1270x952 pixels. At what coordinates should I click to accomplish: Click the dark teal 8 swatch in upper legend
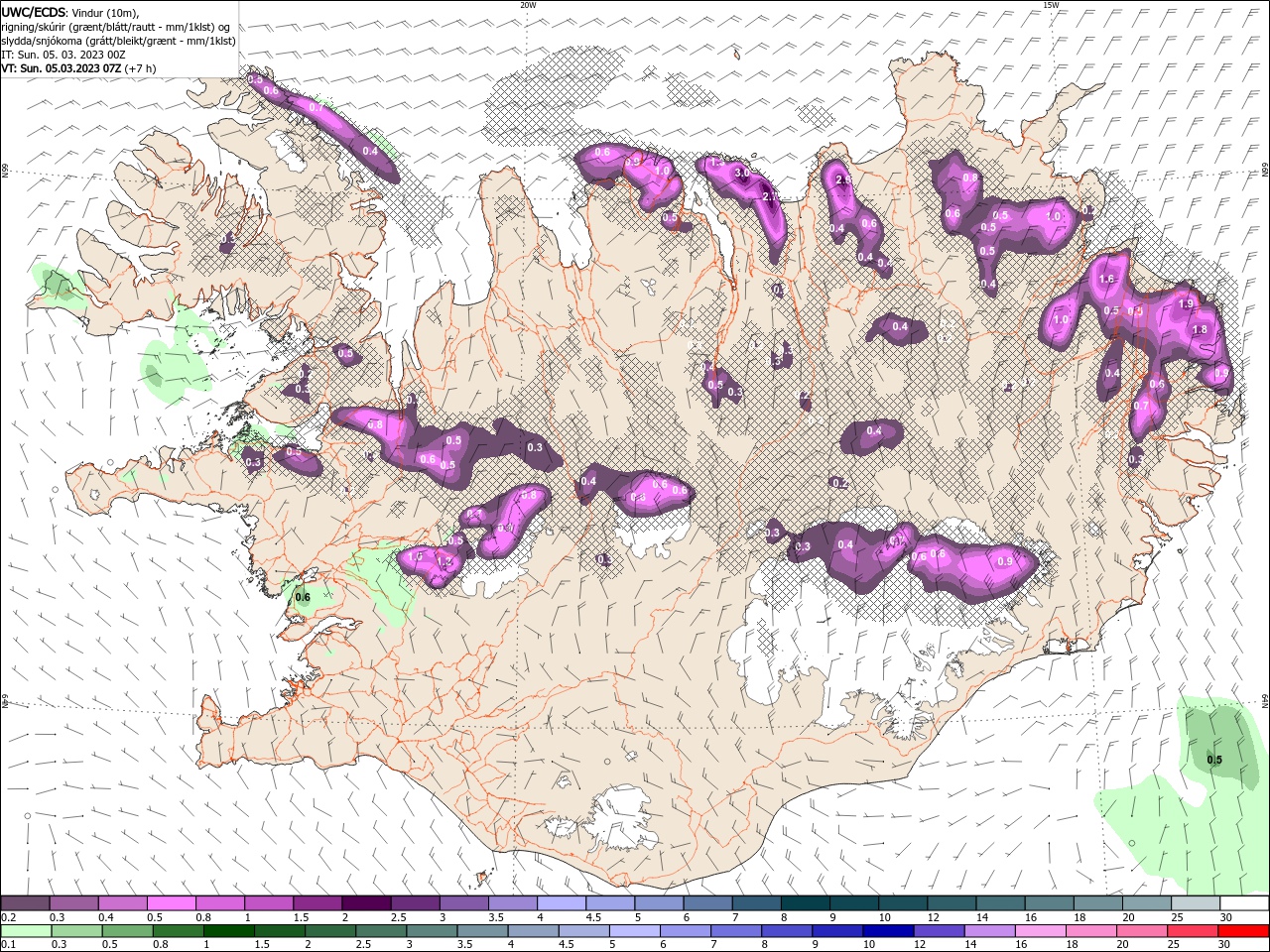click(806, 903)
